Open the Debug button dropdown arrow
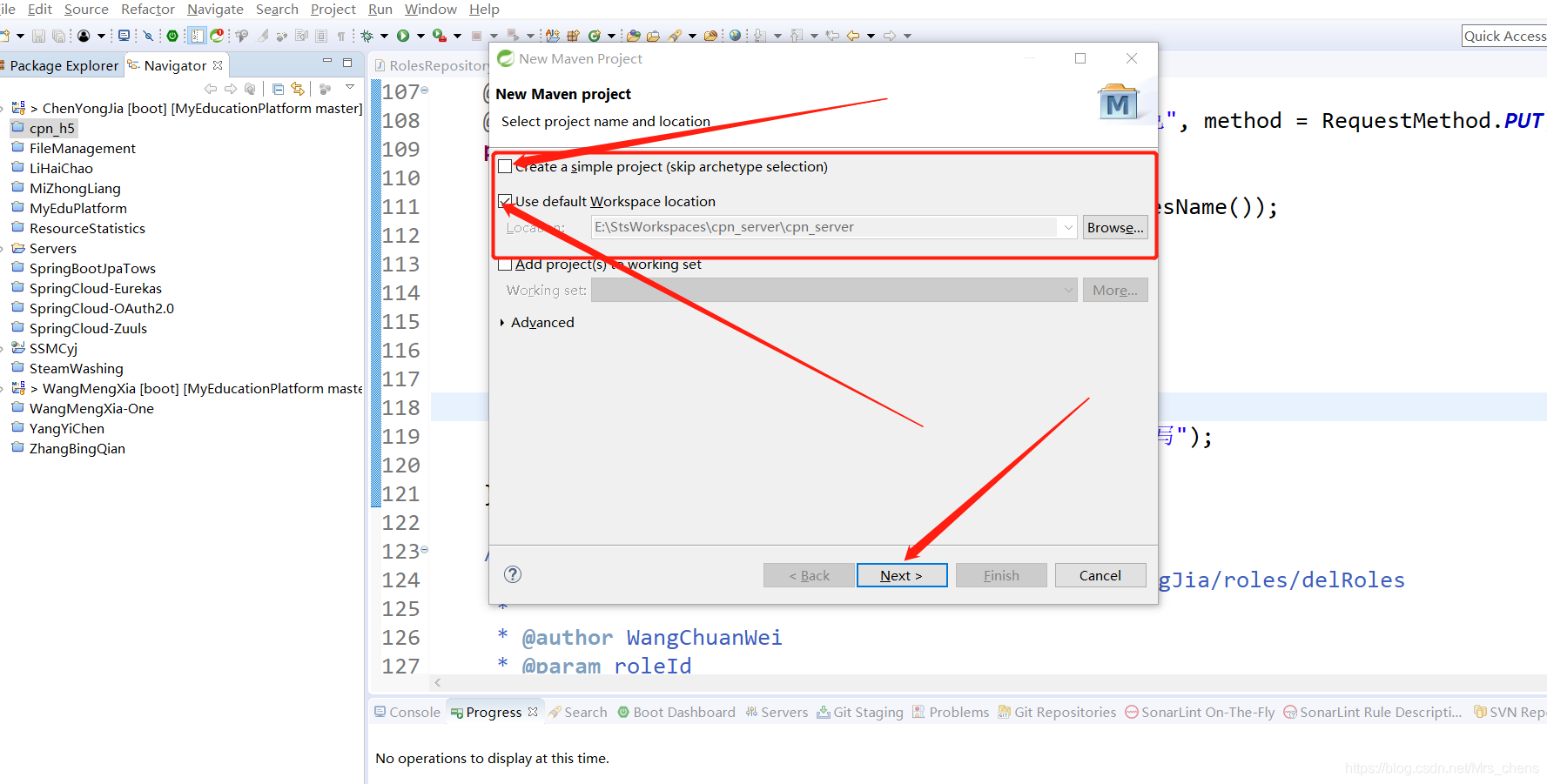The width and height of the screenshot is (1547, 784). 384,36
